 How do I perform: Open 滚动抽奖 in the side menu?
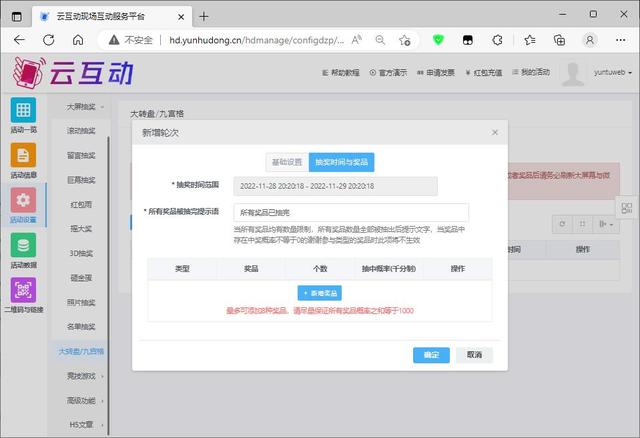tap(81, 131)
